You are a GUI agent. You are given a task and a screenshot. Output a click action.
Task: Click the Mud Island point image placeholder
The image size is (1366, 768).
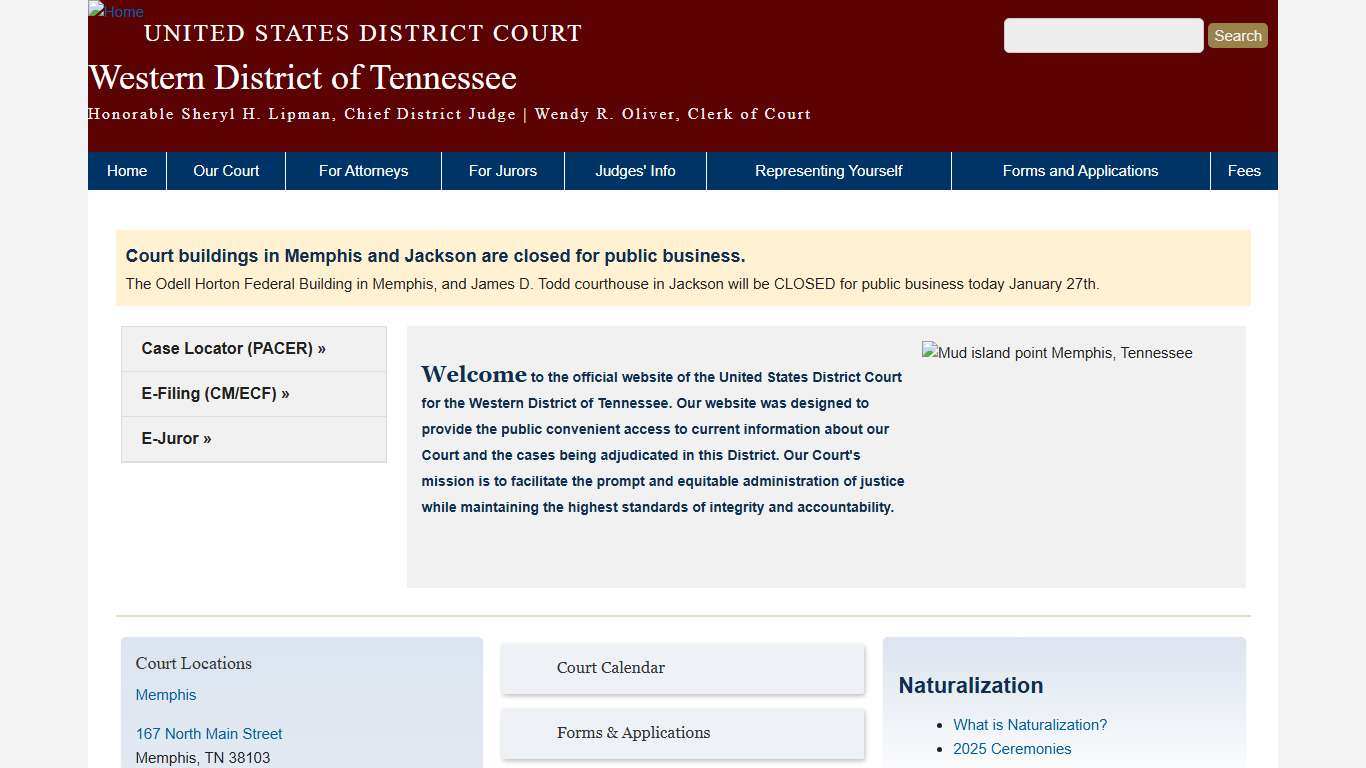[x=1056, y=352]
